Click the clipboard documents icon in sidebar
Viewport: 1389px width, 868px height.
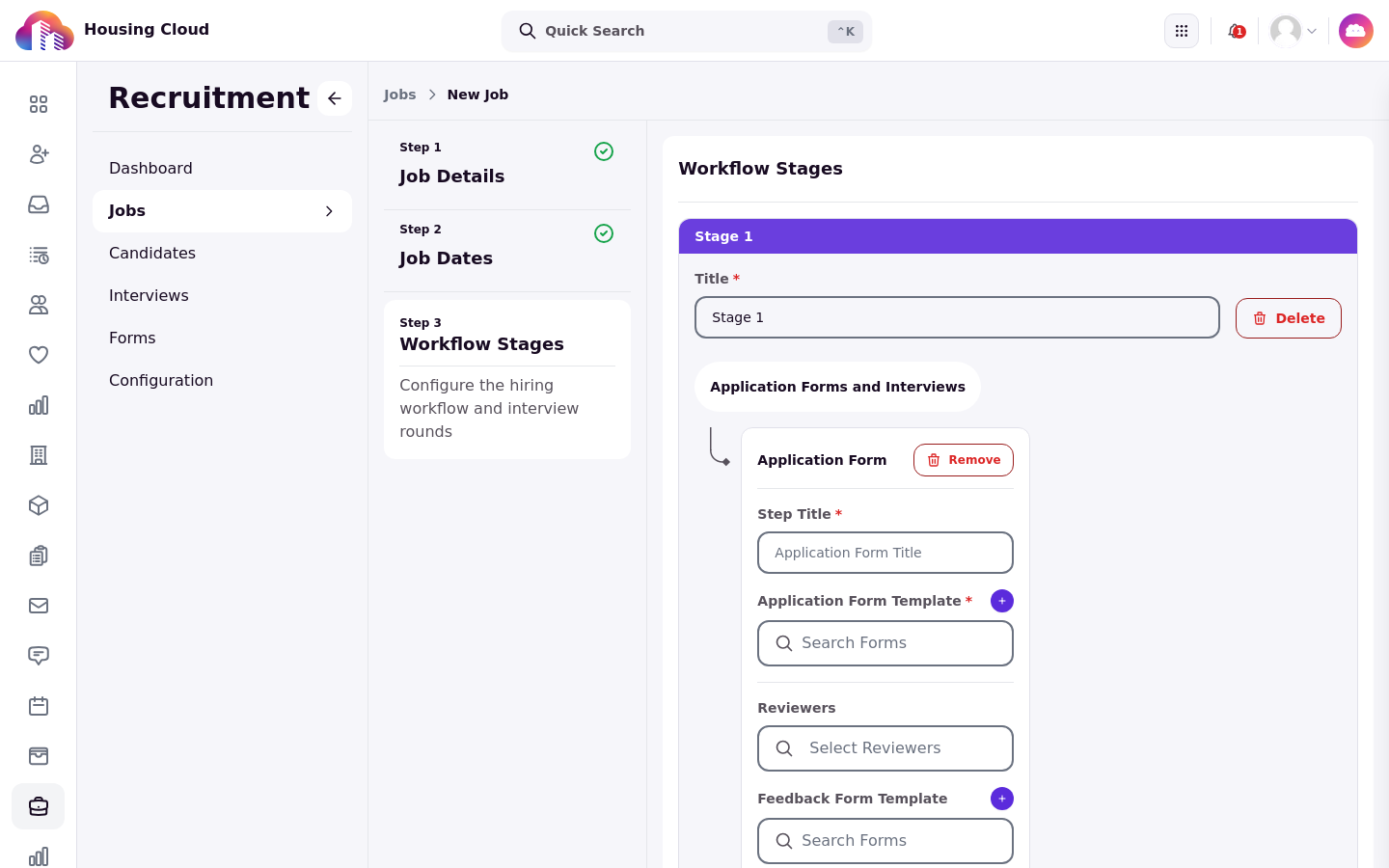pyautogui.click(x=39, y=556)
